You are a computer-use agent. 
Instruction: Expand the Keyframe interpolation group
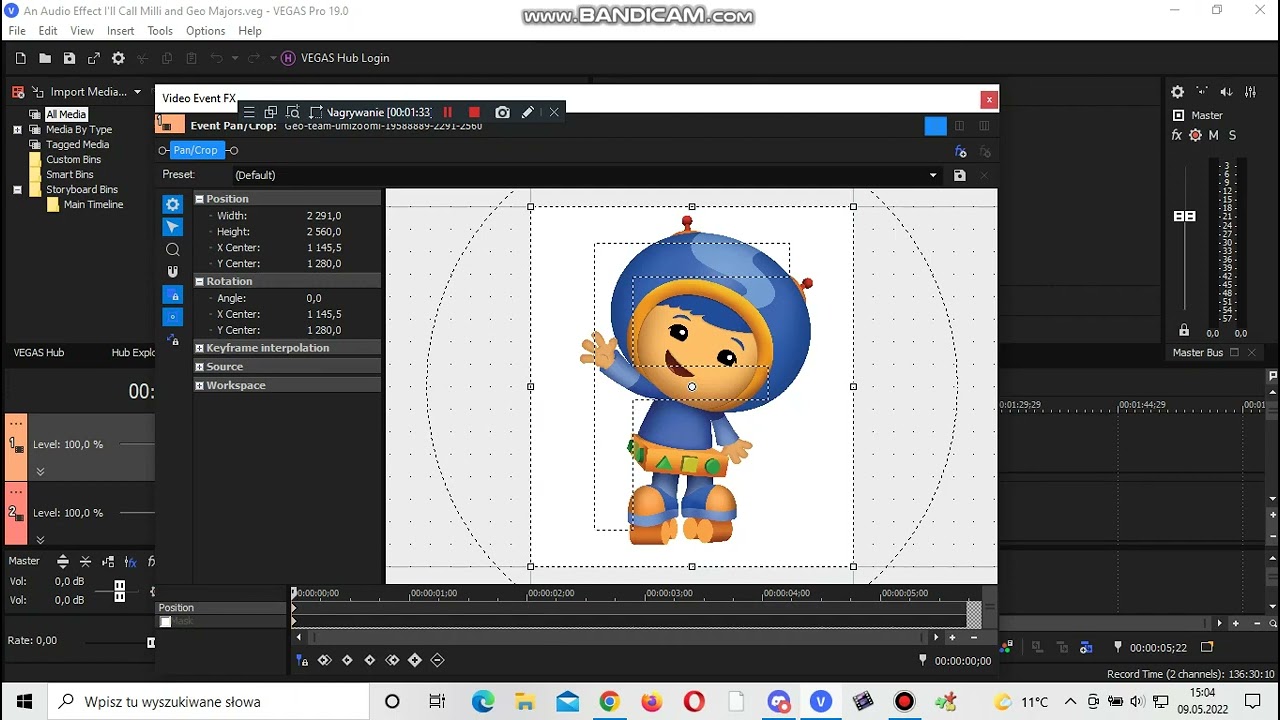[199, 348]
